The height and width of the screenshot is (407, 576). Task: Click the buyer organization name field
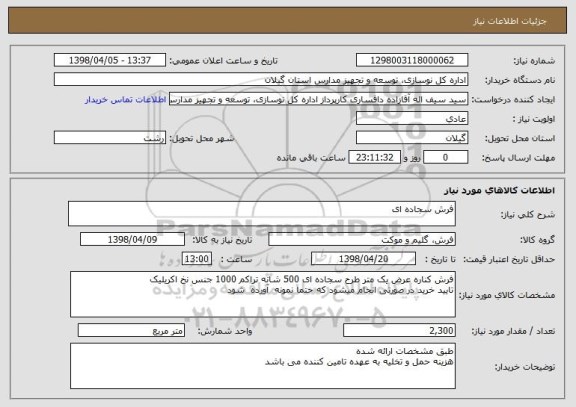[x=261, y=80]
